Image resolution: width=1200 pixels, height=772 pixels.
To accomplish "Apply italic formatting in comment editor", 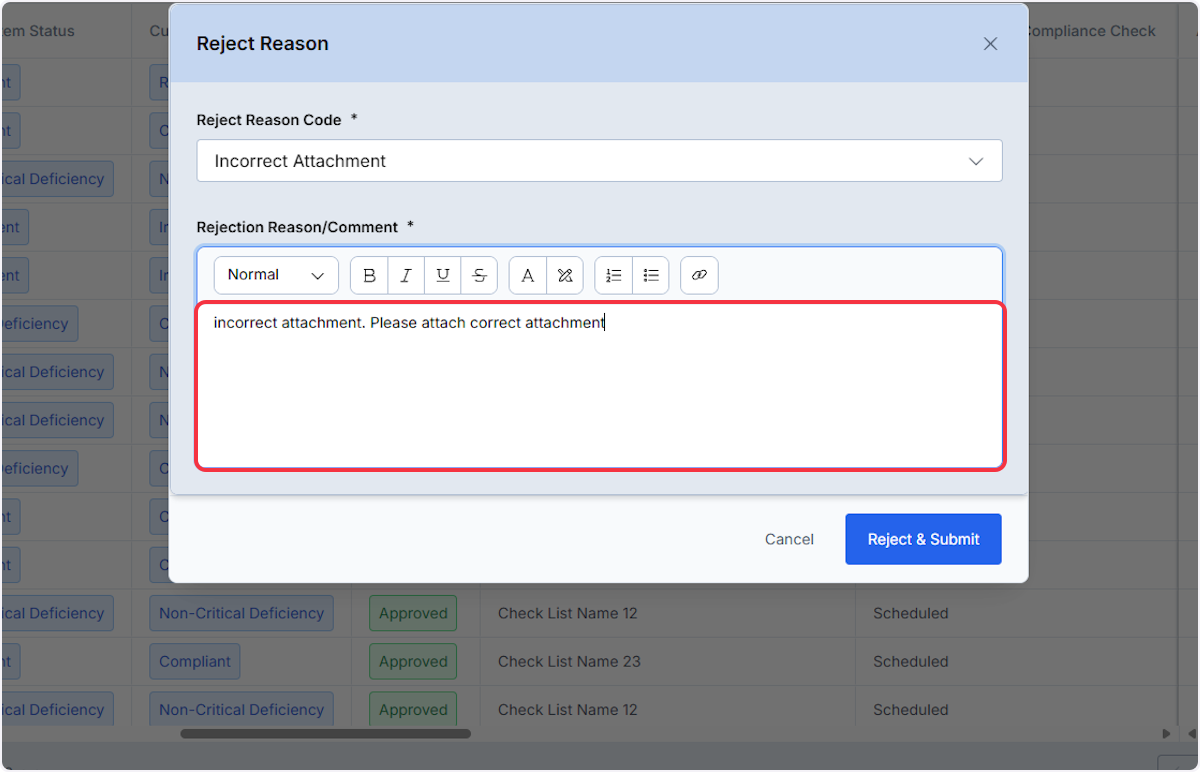I will [406, 275].
